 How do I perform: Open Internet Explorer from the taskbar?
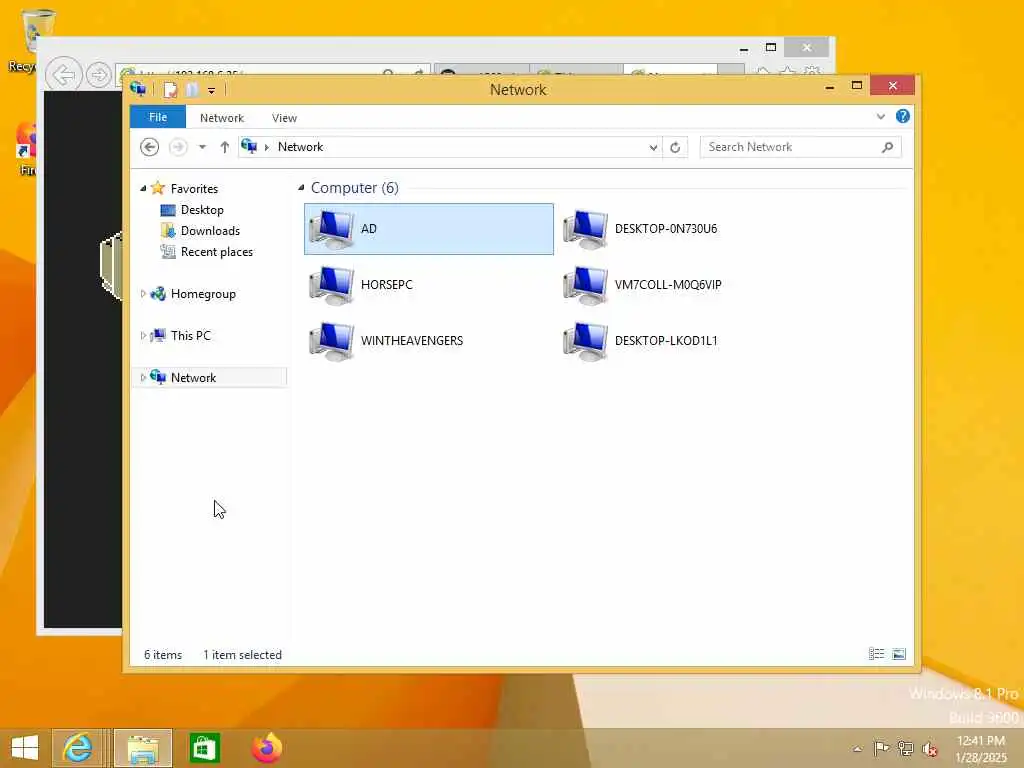point(78,748)
